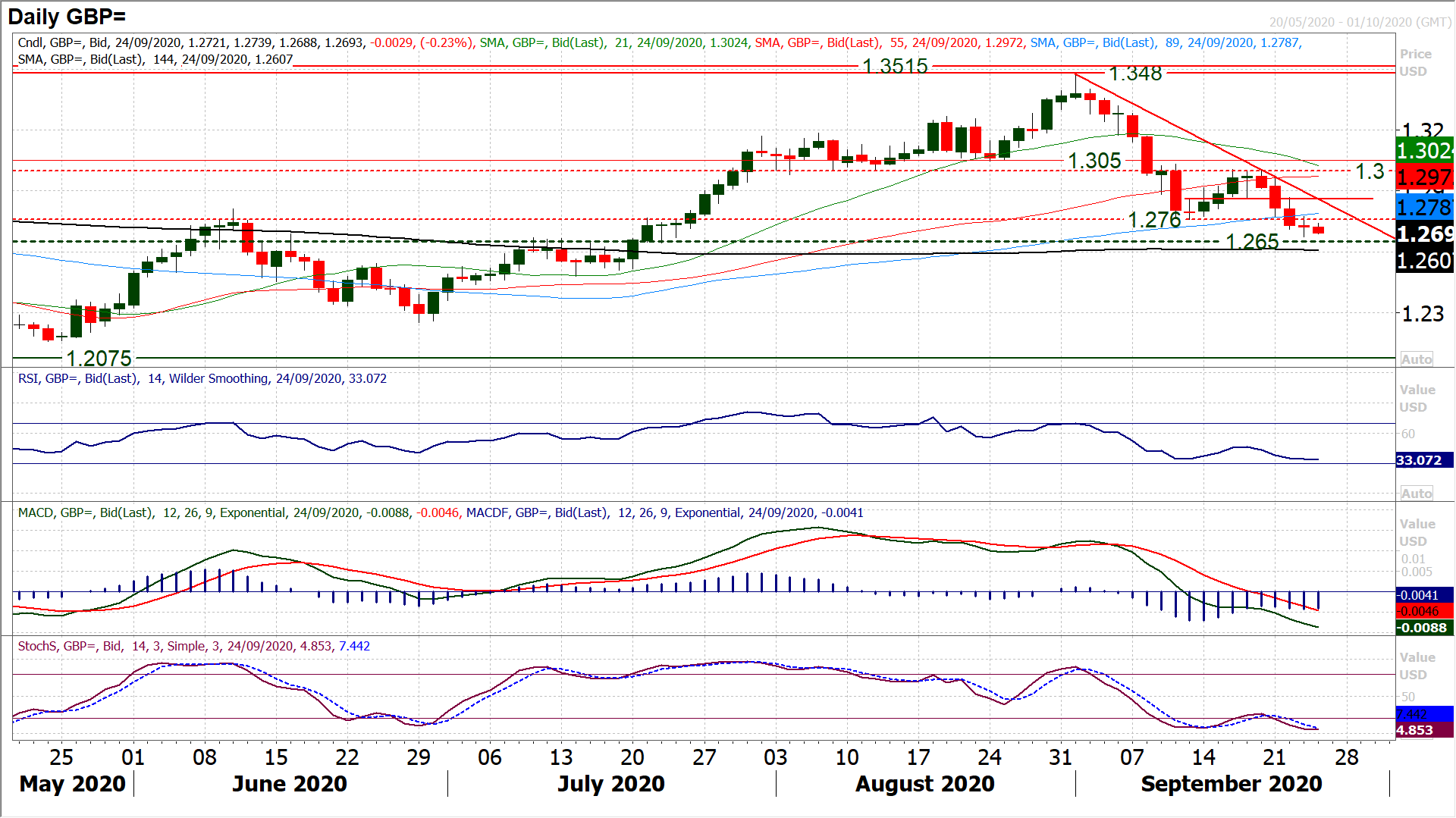The height and width of the screenshot is (818, 1456).
Task: Select the red MACD signal tag -0.0046
Action: click(x=1423, y=611)
